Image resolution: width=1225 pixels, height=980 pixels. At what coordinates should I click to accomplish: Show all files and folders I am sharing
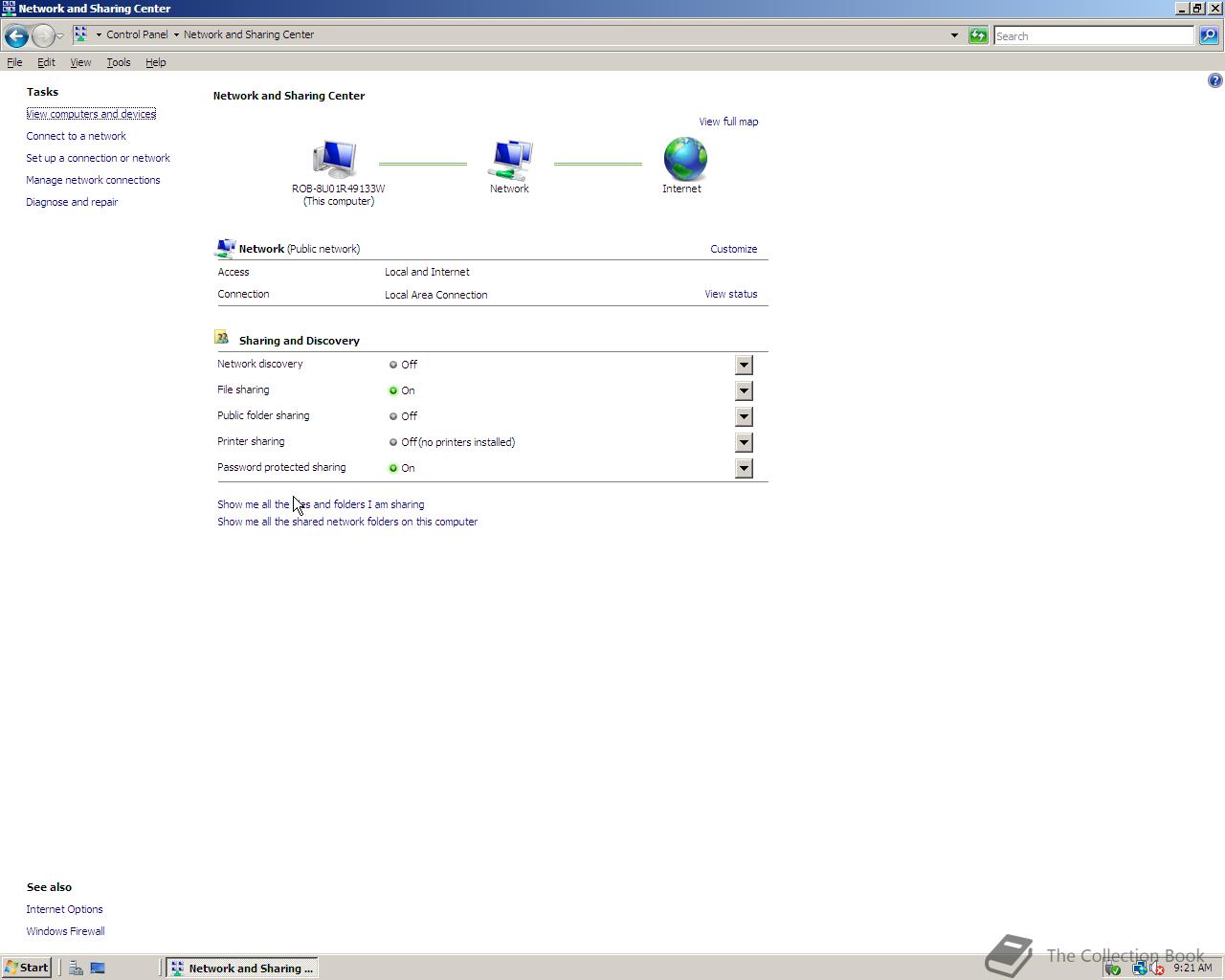[x=321, y=504]
